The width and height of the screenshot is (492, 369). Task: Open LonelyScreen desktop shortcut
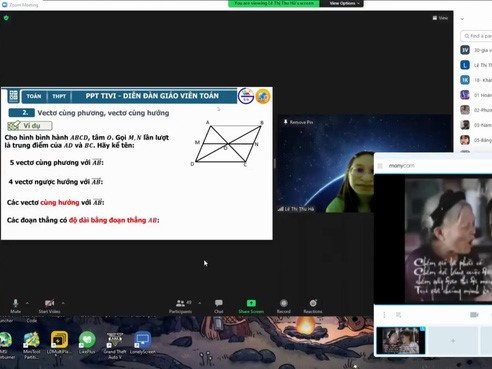point(142,343)
